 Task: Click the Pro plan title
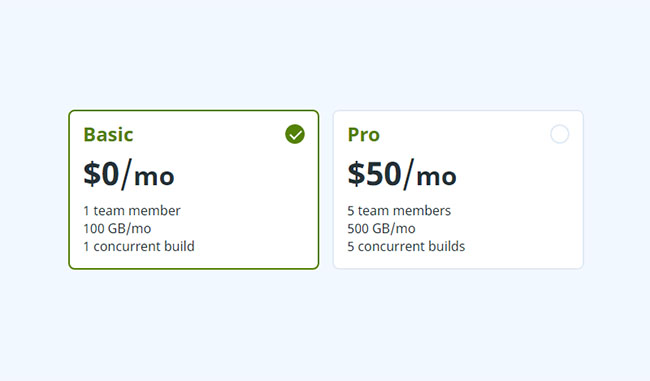(364, 134)
